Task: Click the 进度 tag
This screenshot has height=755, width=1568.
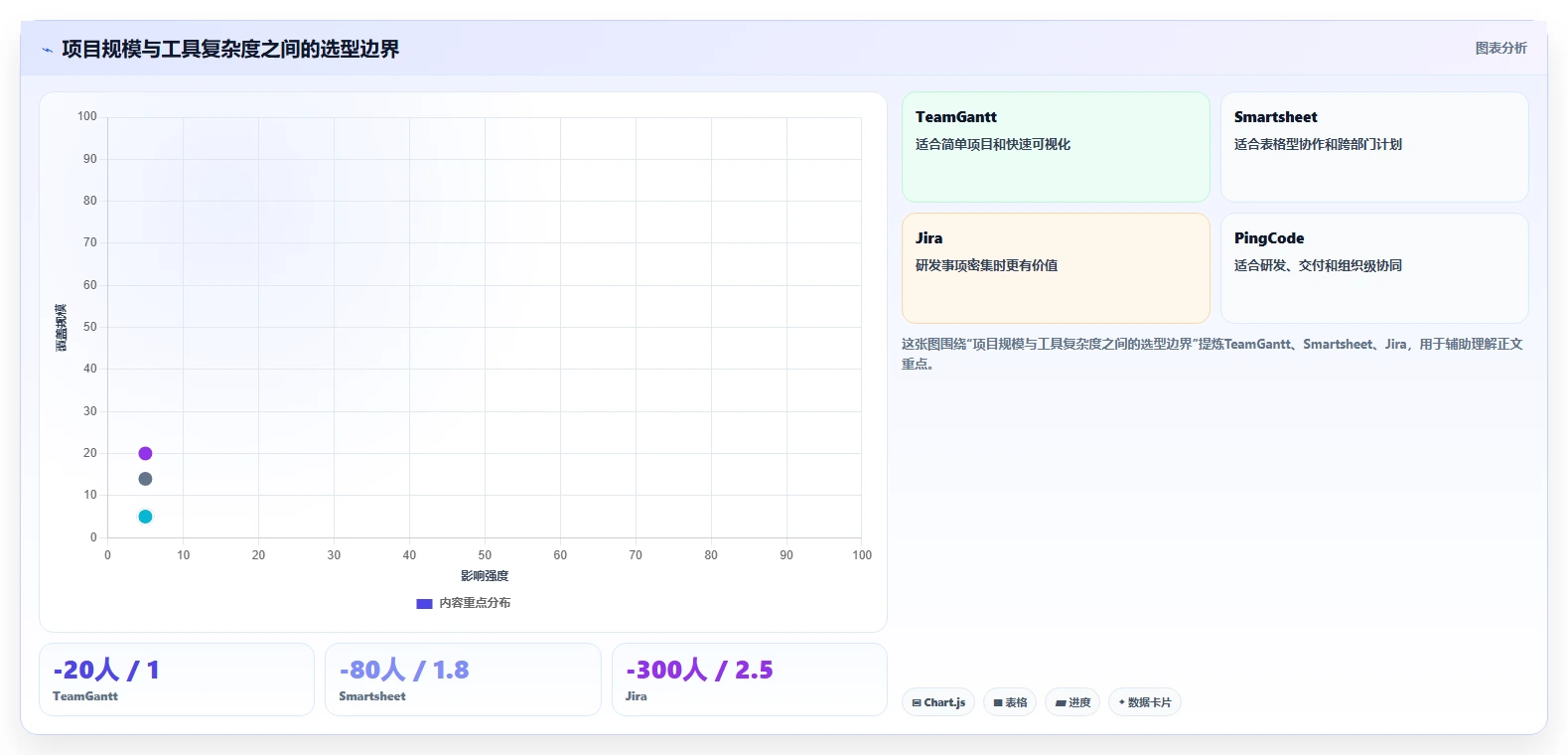Action: pyautogui.click(x=1072, y=702)
